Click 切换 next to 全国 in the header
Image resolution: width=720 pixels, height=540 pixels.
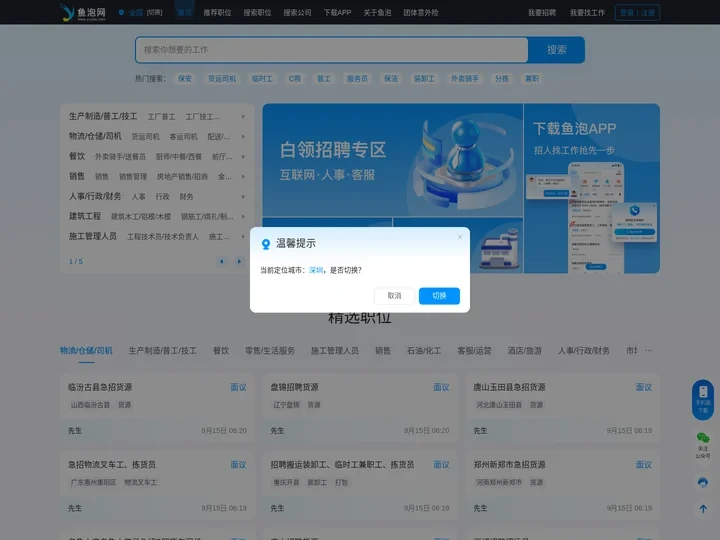pyautogui.click(x=154, y=12)
